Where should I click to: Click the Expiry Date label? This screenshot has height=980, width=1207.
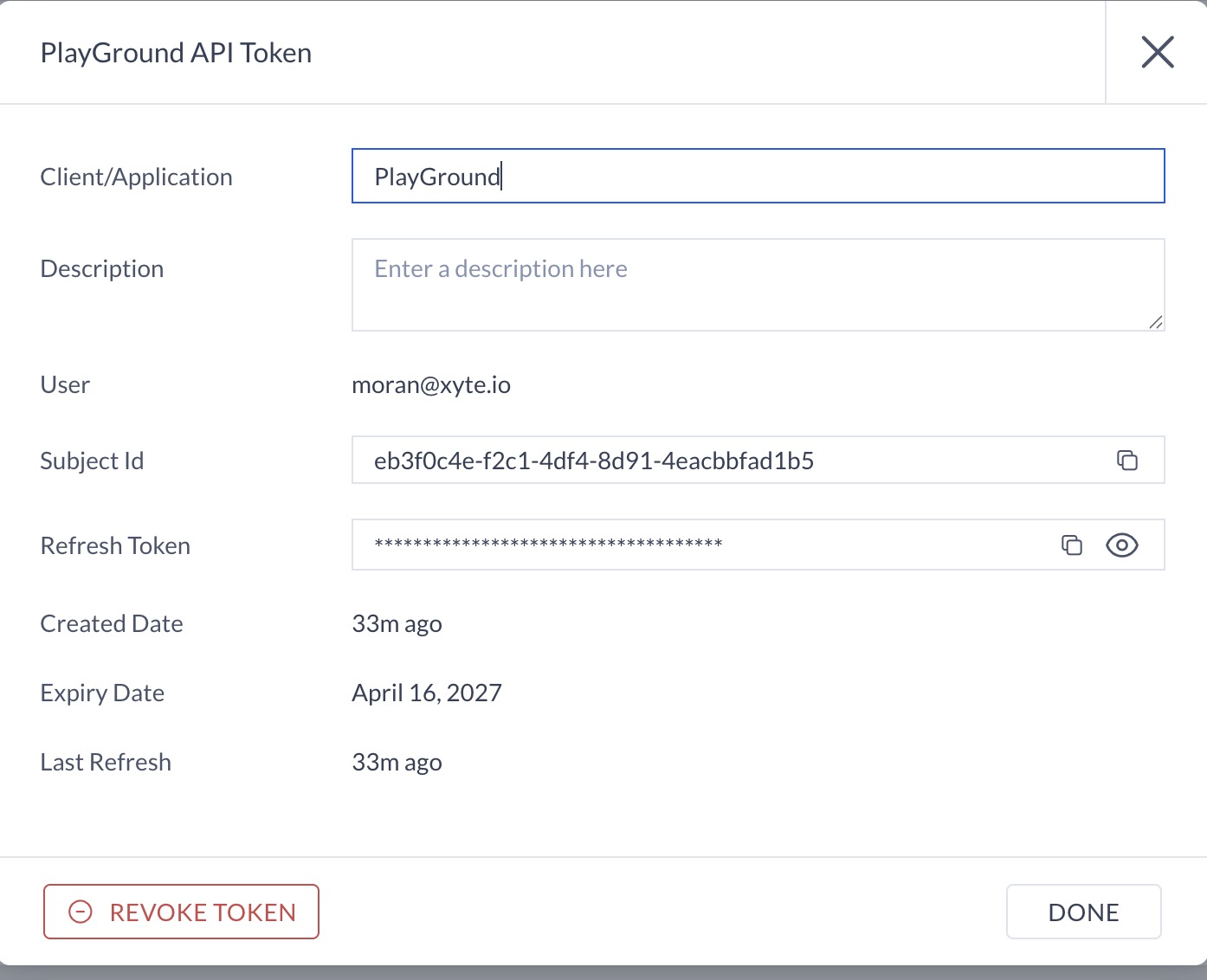102,693
